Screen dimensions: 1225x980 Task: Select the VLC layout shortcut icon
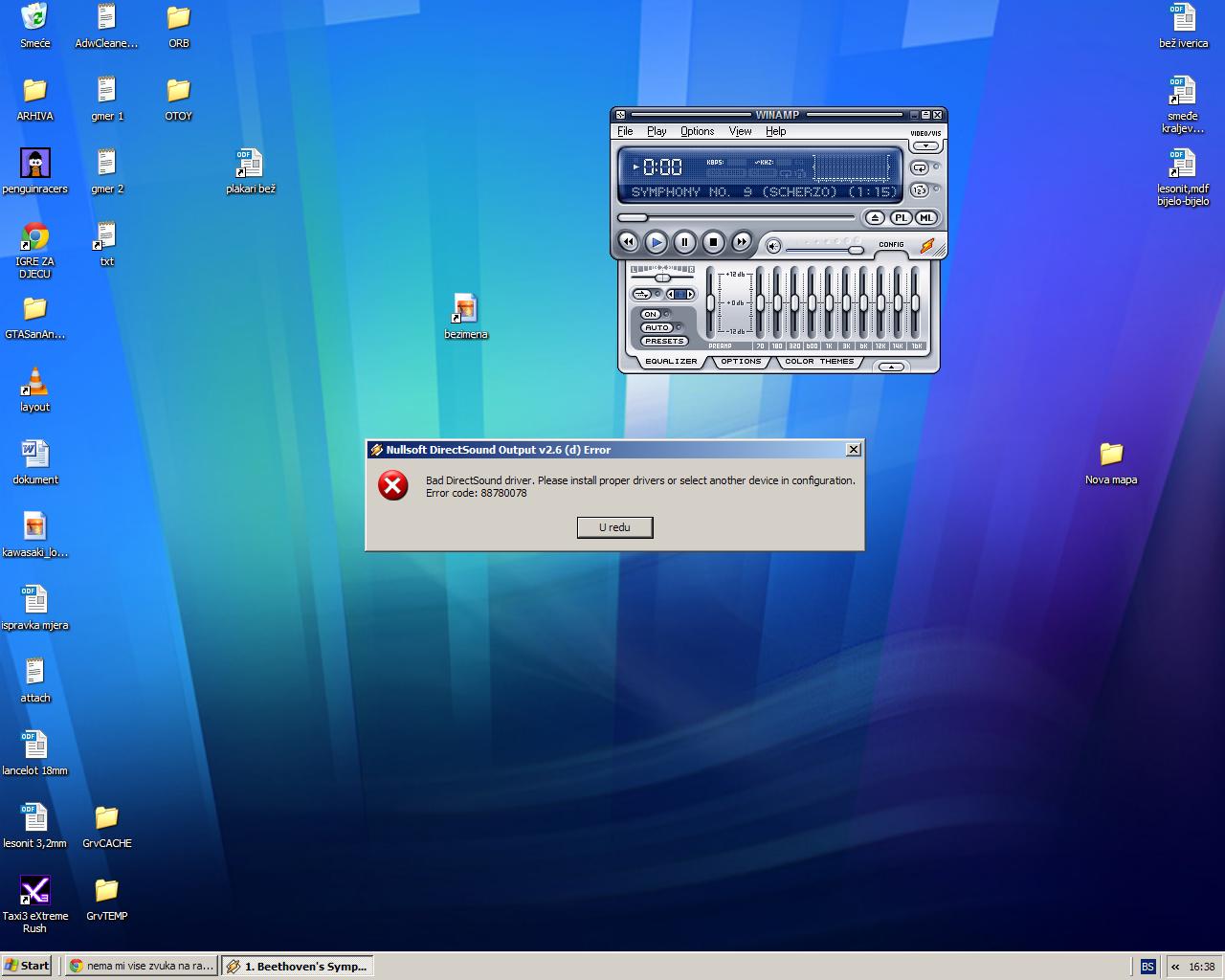[35, 390]
